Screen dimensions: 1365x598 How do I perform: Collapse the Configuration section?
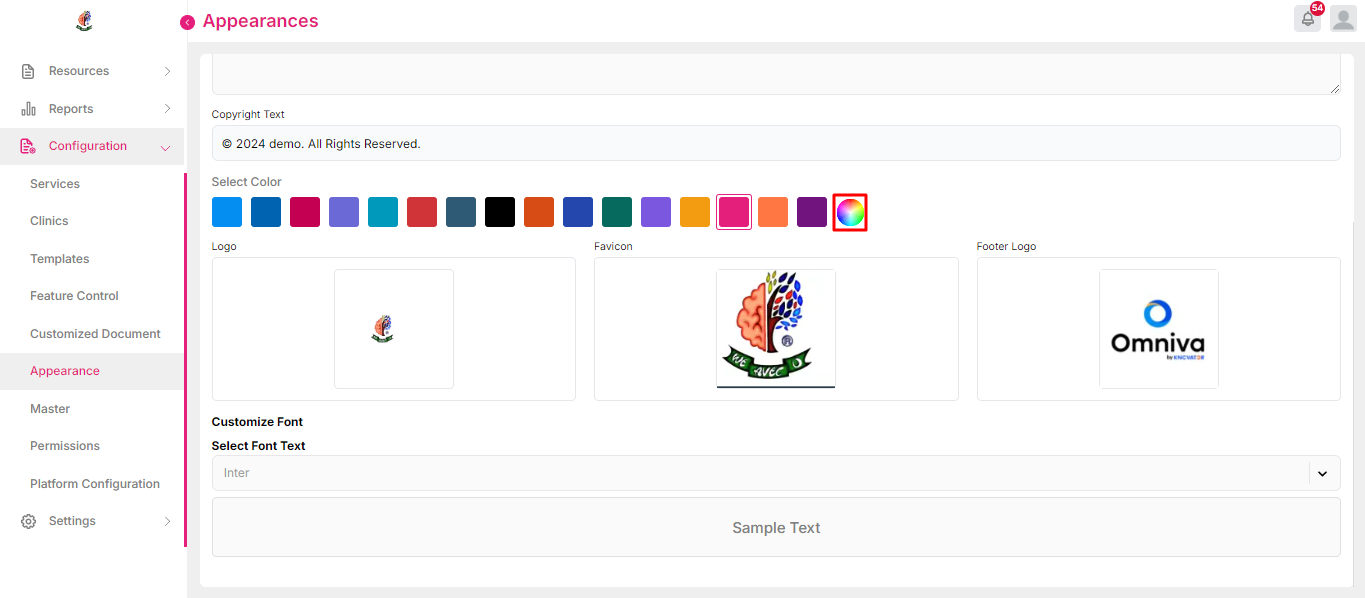coord(165,147)
